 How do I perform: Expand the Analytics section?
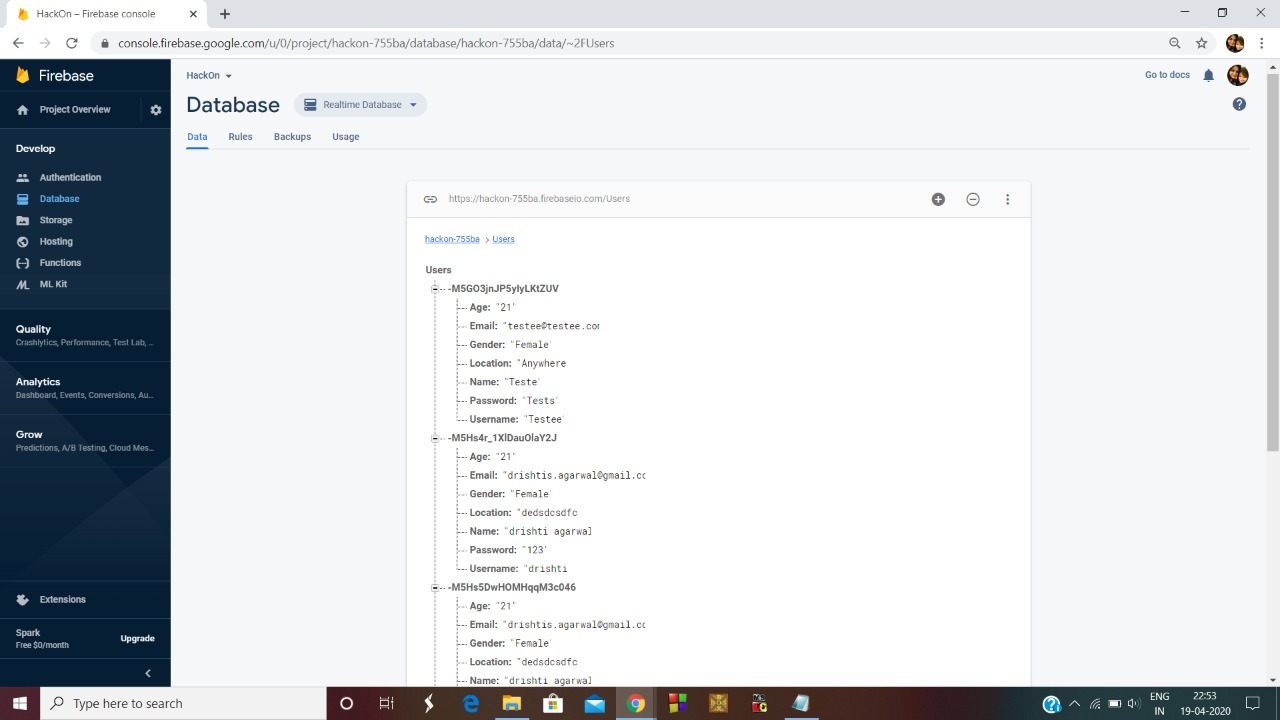[85, 388]
